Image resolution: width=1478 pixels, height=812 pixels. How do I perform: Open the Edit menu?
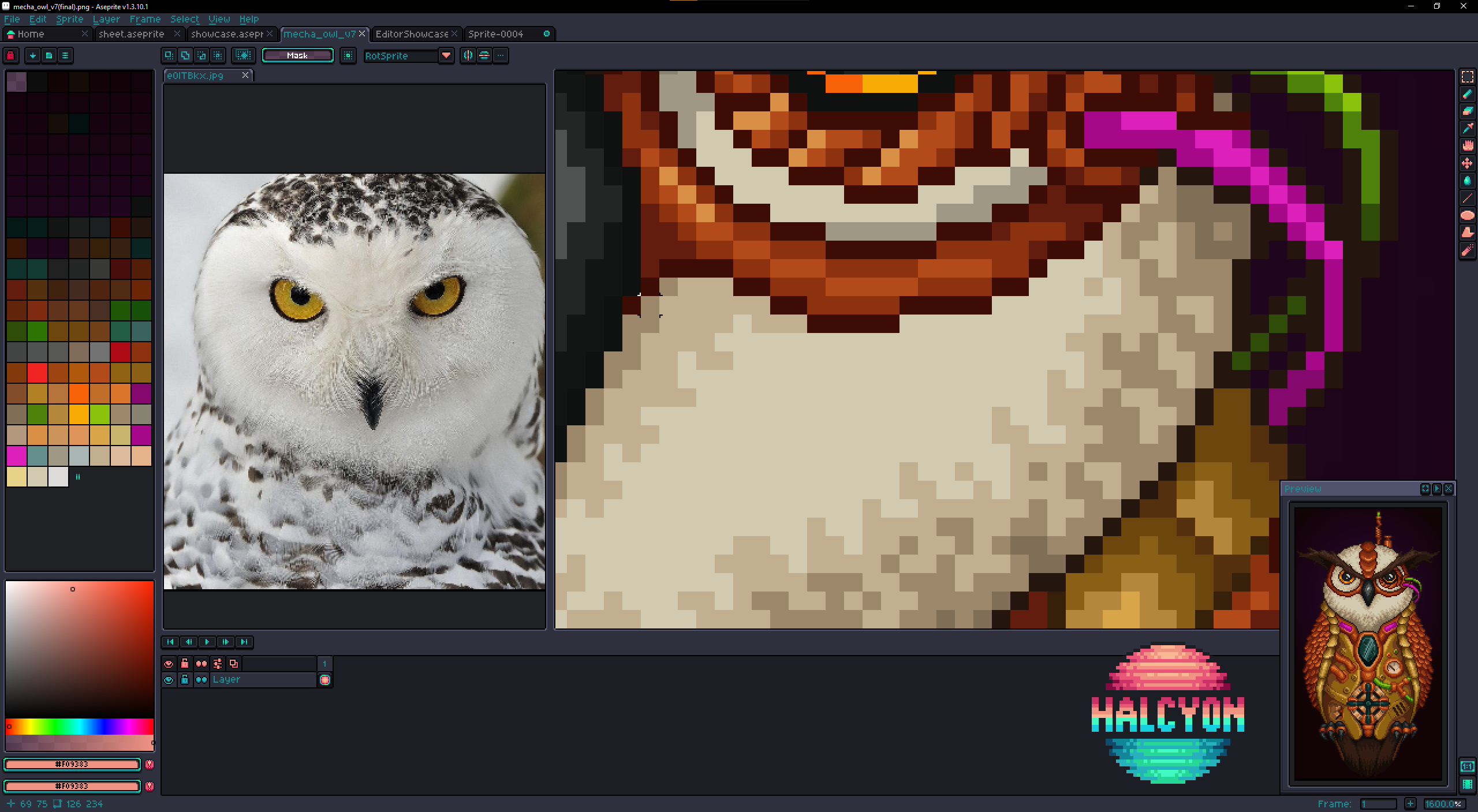(38, 19)
